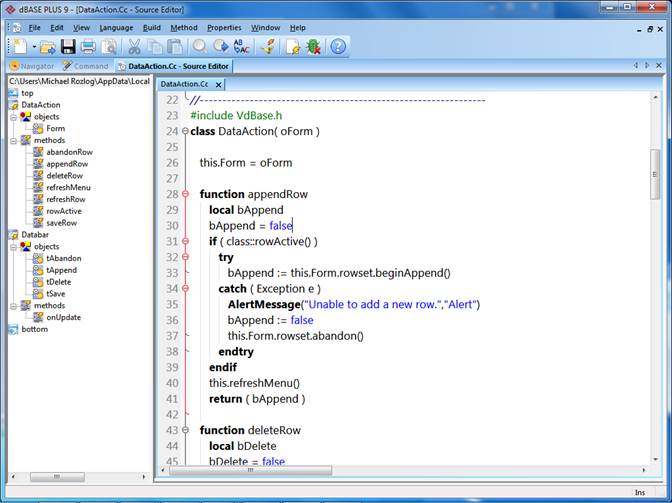Viewport: 672px width, 503px height.
Task: Click the Find magnifier icon
Action: 199,47
